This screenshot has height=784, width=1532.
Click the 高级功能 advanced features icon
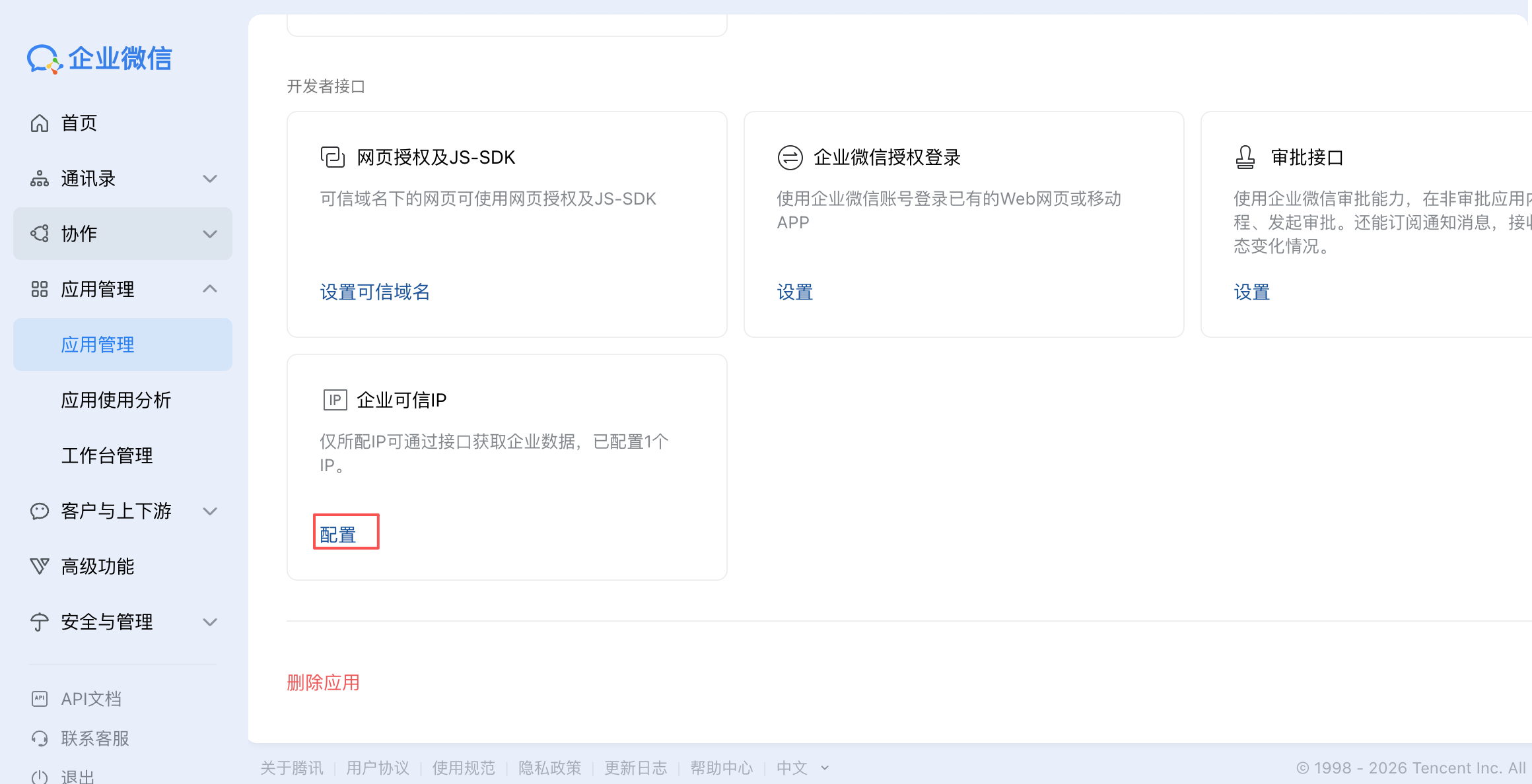tap(38, 566)
